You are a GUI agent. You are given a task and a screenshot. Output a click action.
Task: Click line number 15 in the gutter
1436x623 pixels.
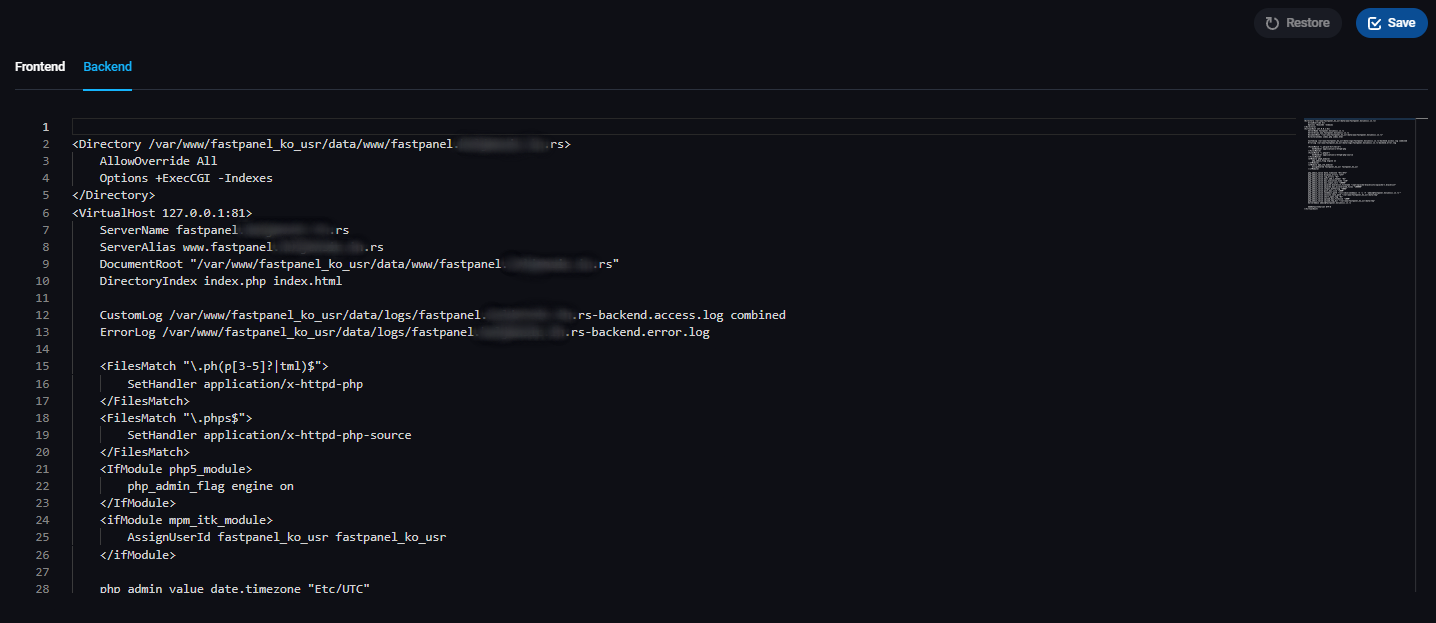pyautogui.click(x=42, y=367)
